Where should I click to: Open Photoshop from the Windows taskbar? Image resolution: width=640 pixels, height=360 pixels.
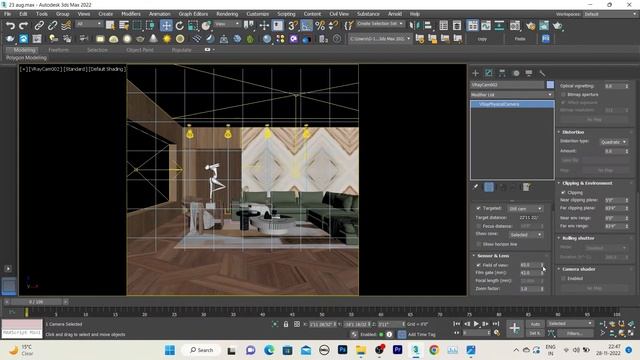[343, 350]
